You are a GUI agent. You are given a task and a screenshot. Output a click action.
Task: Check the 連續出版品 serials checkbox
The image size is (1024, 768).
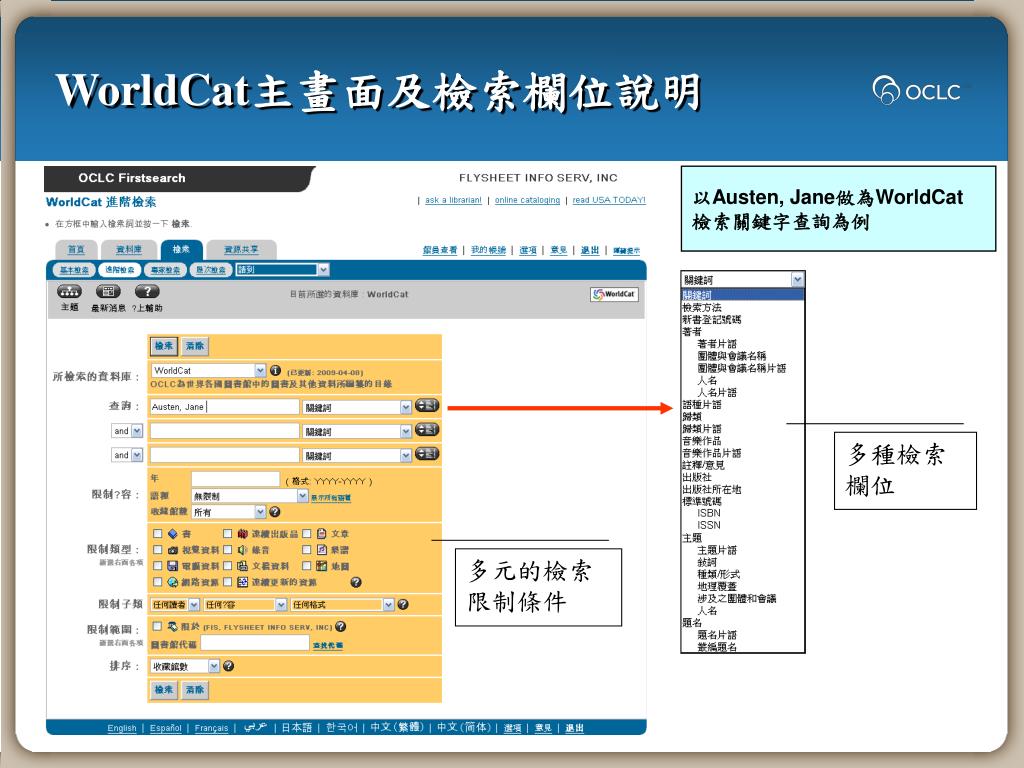coord(227,534)
